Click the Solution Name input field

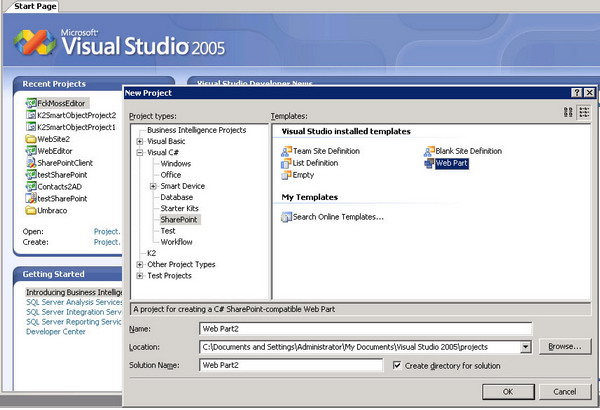(x=291, y=365)
